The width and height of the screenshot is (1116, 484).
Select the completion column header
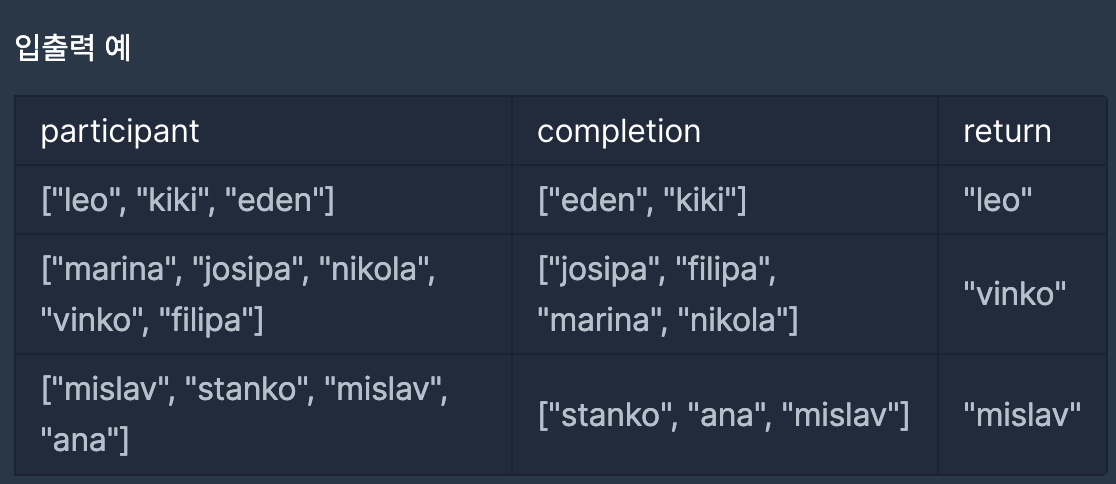618,132
